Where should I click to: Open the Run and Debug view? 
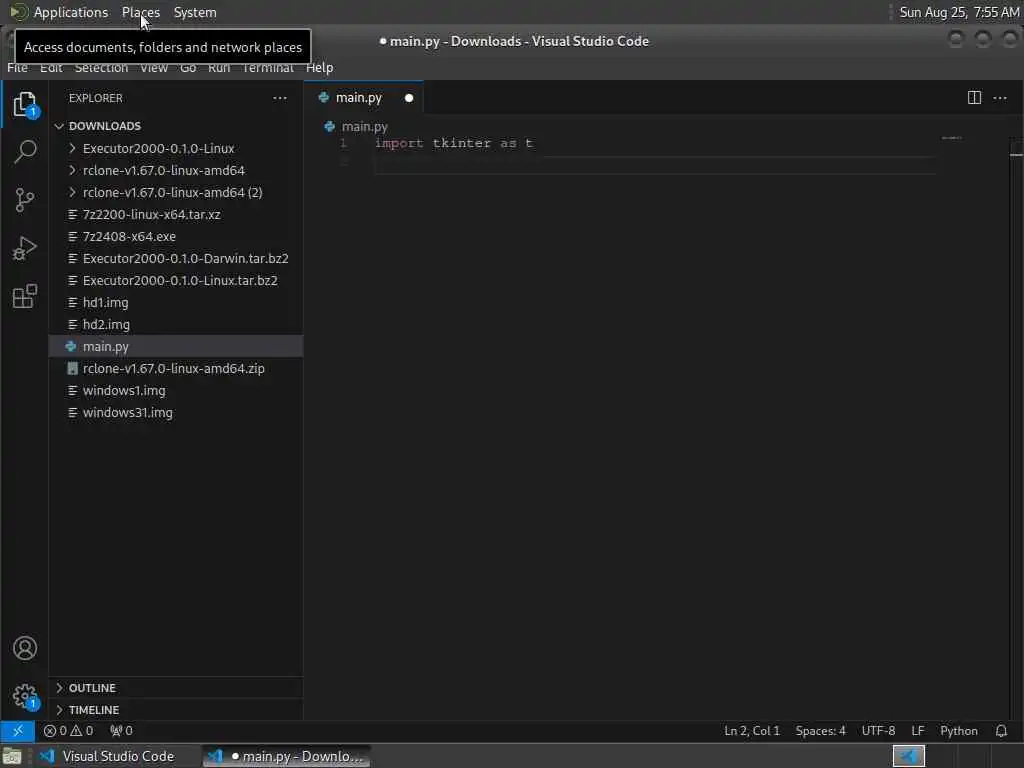25,248
